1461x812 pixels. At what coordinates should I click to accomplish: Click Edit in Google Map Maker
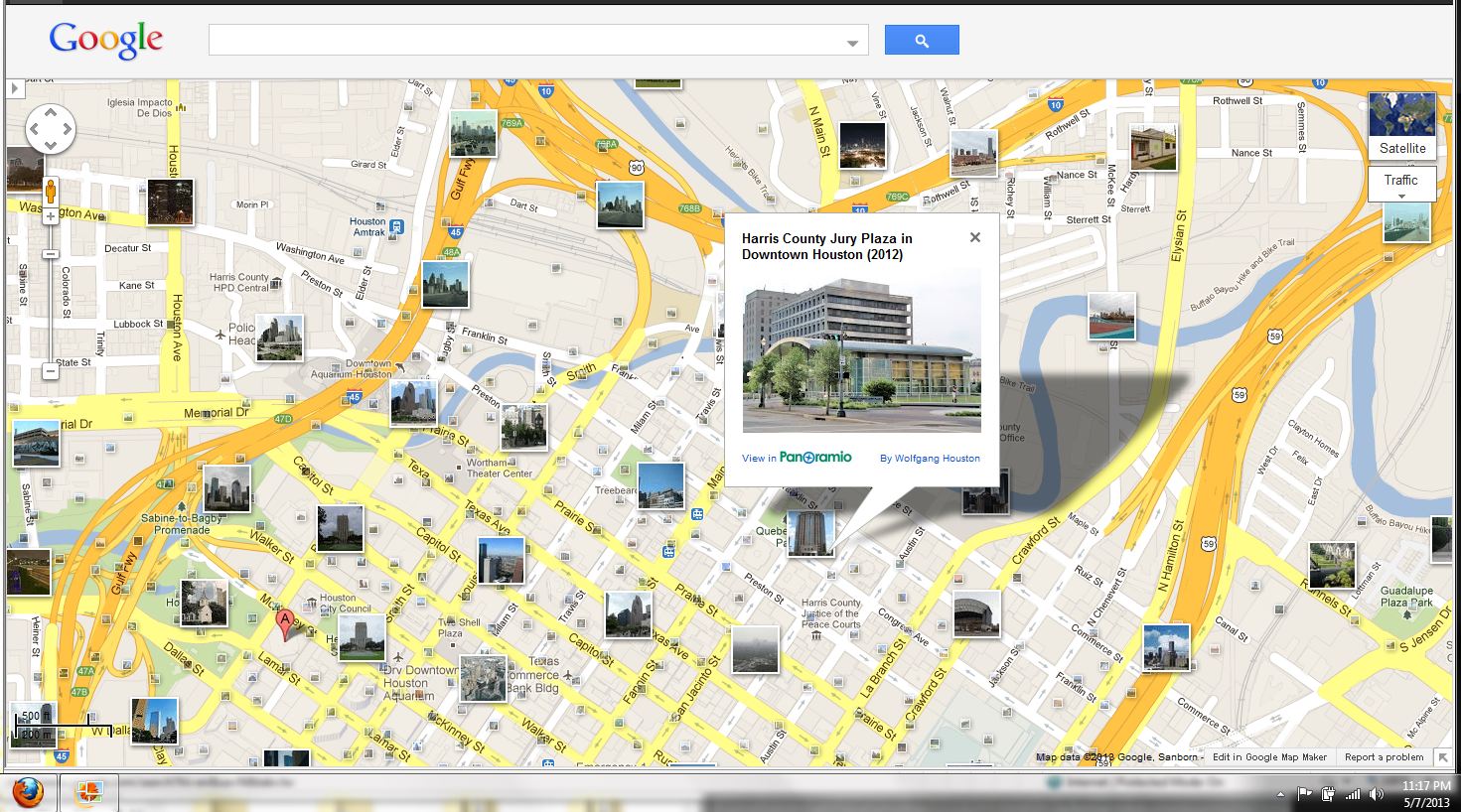click(x=1269, y=757)
